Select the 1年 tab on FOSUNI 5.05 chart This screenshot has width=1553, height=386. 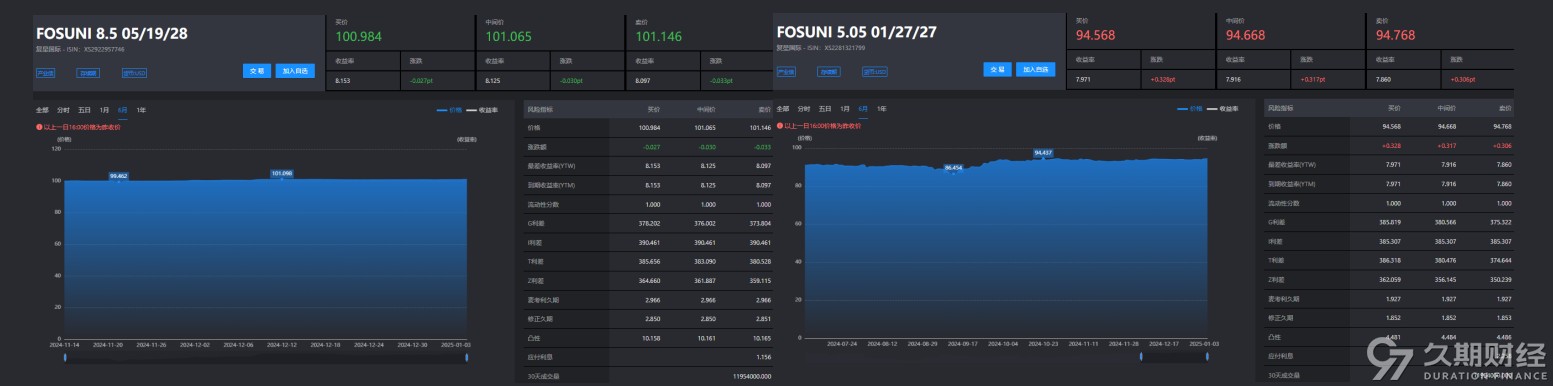[x=881, y=108]
